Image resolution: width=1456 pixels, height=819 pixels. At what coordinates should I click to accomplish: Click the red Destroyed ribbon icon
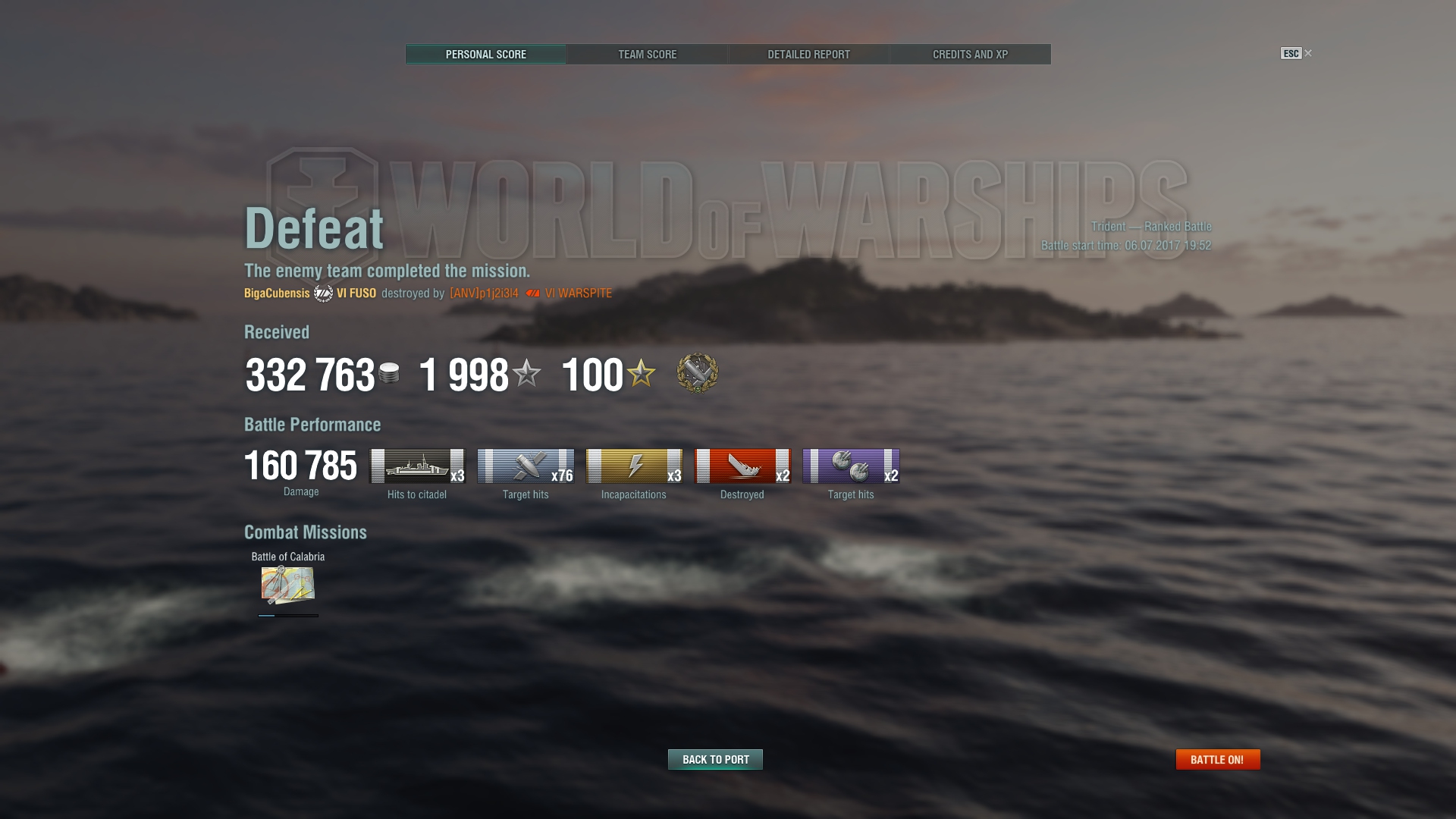click(742, 466)
